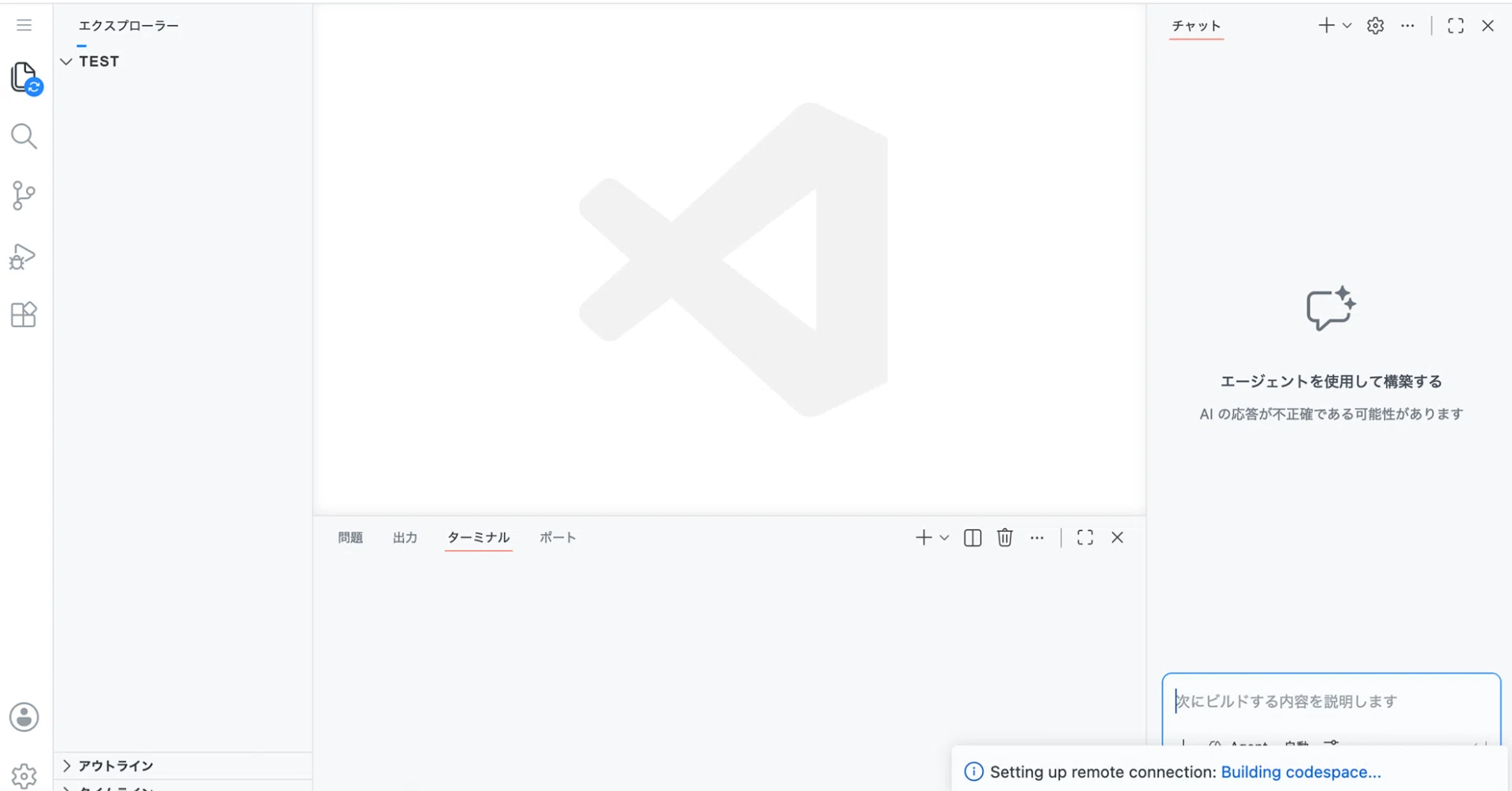The height and width of the screenshot is (791, 1512).
Task: Open the Accounts menu
Action: pos(24,717)
